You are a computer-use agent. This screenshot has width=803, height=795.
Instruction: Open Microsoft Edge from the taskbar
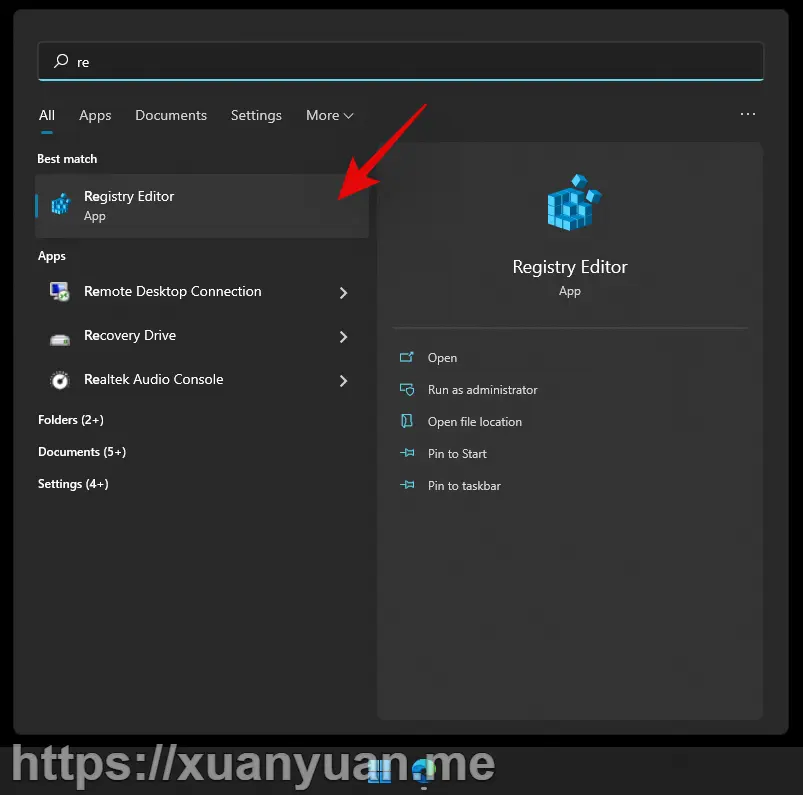coord(424,770)
